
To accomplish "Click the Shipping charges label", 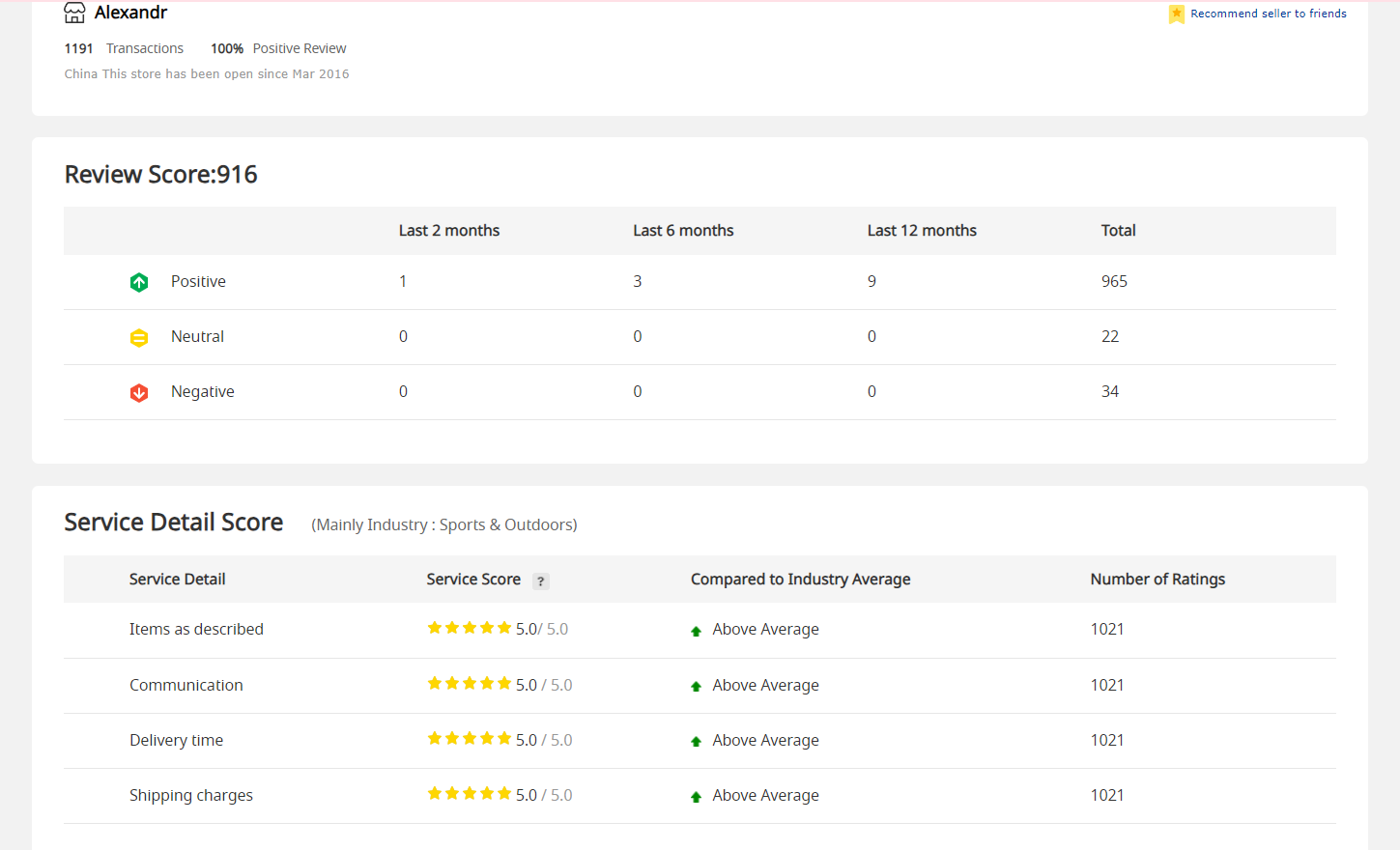I will 190,795.
